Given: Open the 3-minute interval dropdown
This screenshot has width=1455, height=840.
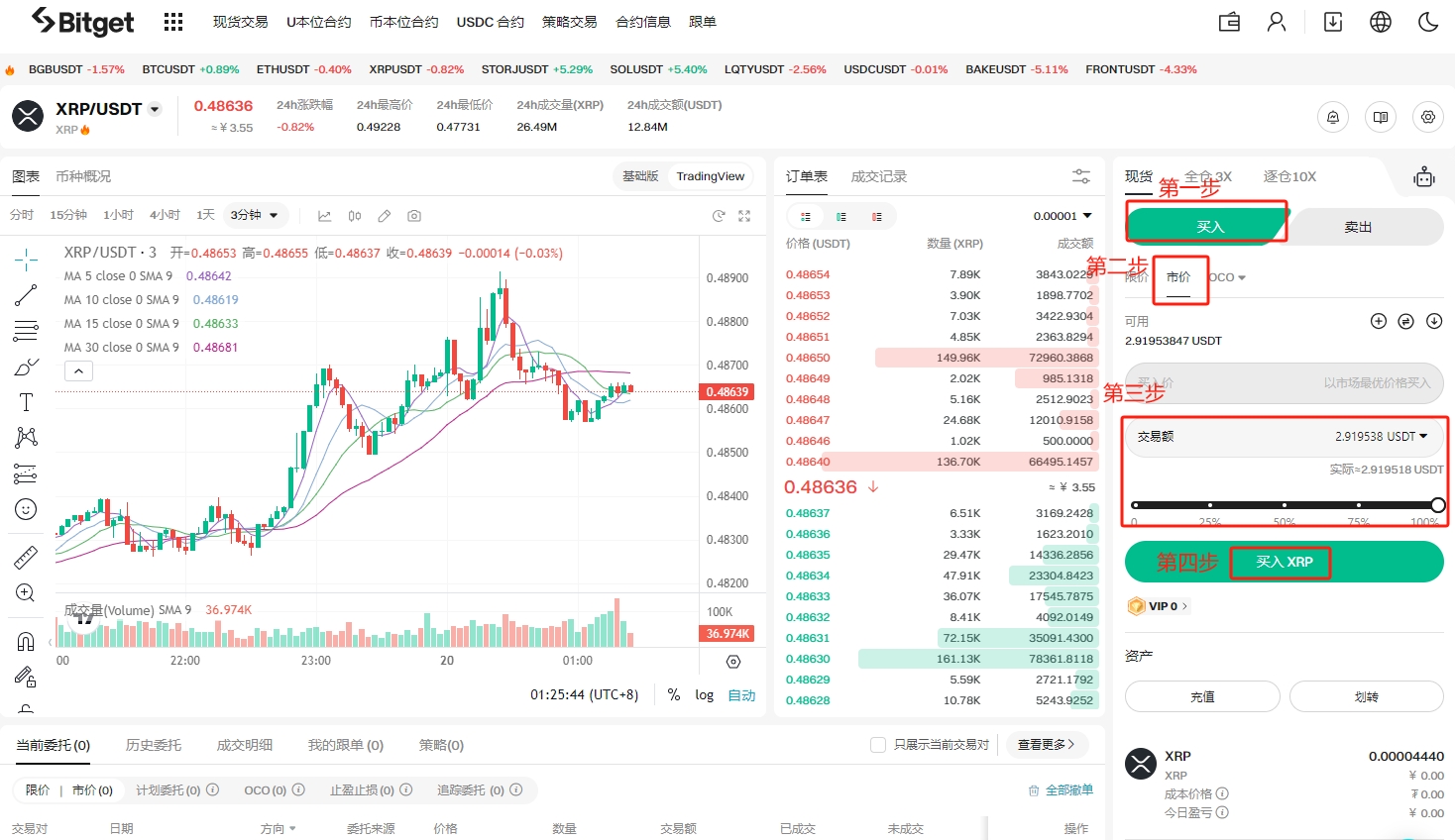Looking at the screenshot, I should tap(257, 215).
